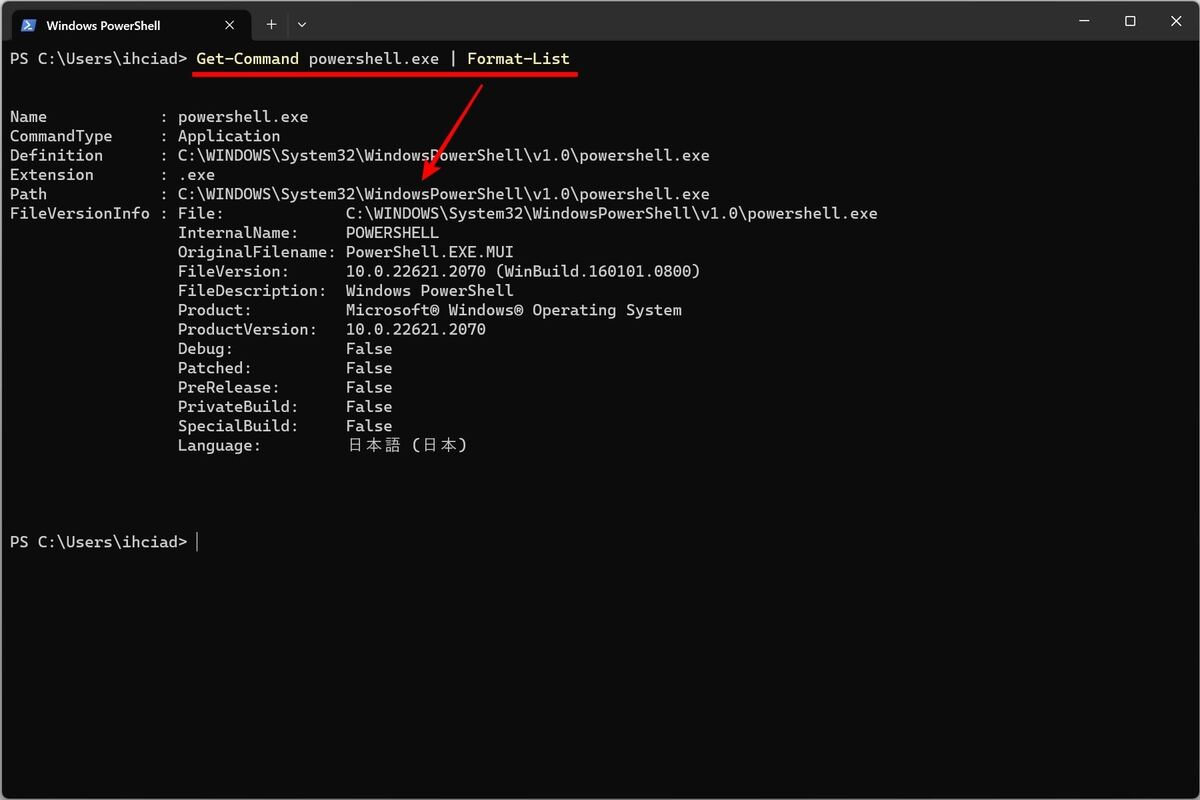Screen dimensions: 1200x800
Task: Click the Definition path value line
Action: [444, 155]
